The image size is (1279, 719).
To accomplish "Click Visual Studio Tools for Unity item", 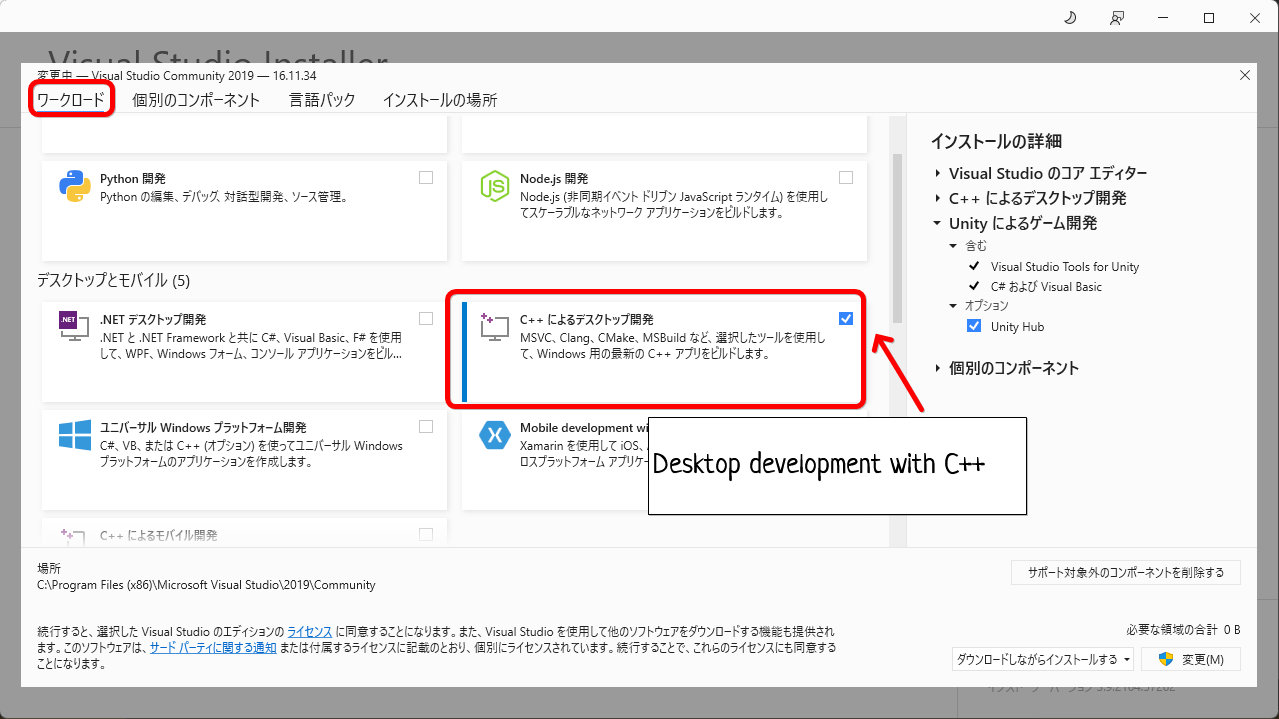I will tap(1065, 267).
